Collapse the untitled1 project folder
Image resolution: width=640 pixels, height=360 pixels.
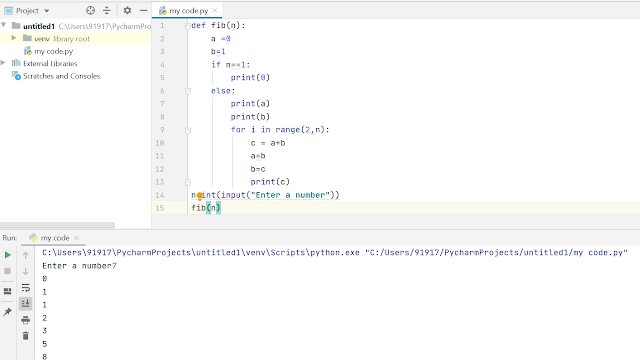click(x=4, y=25)
